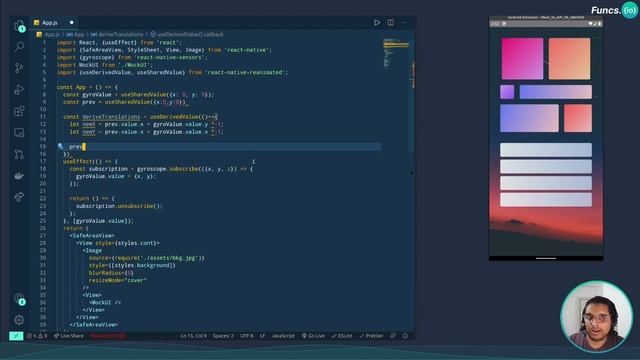The width and height of the screenshot is (640, 360).
Task: Click ESLint status item
Action: point(342,336)
